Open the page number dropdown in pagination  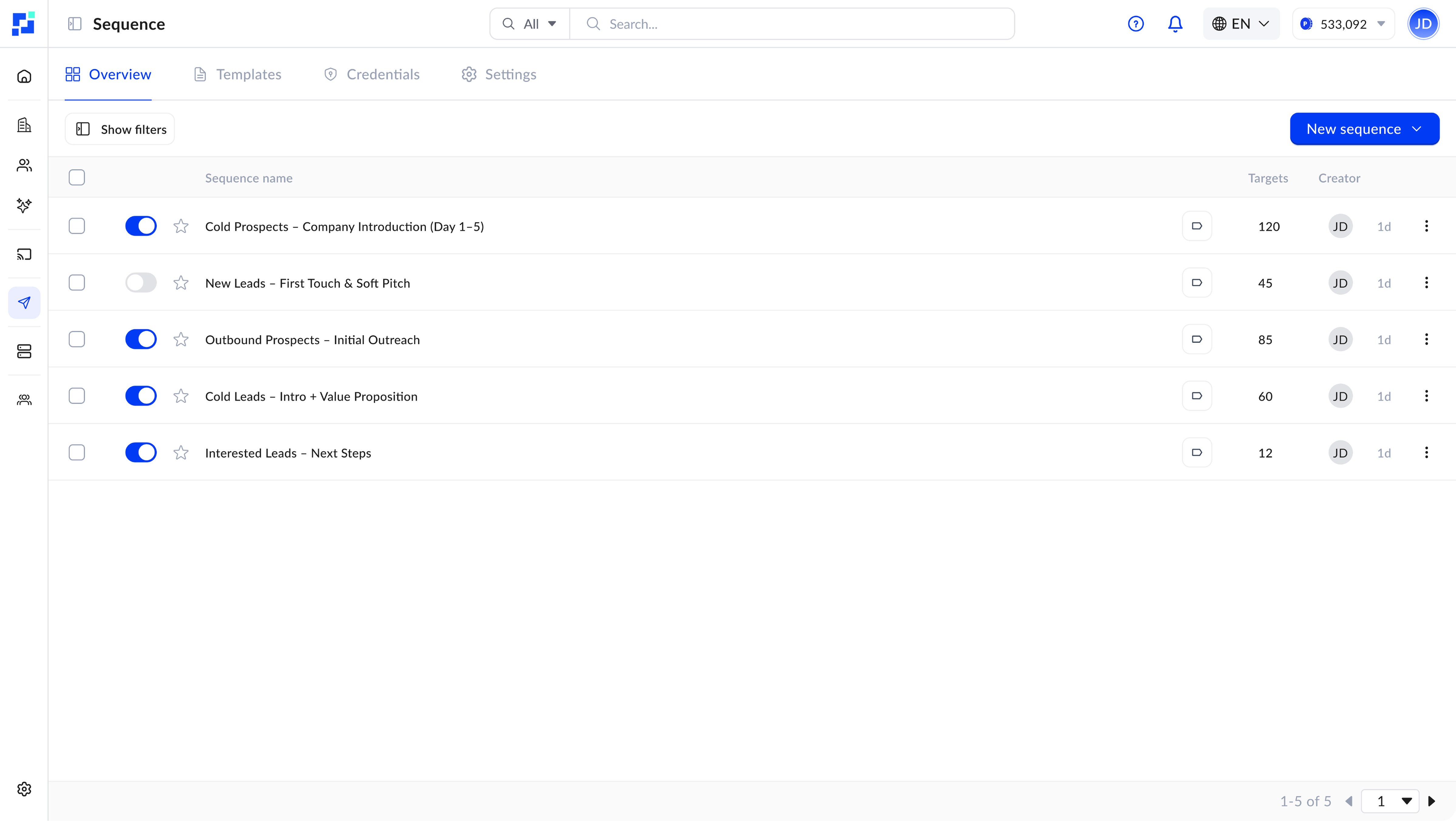pos(1390,801)
